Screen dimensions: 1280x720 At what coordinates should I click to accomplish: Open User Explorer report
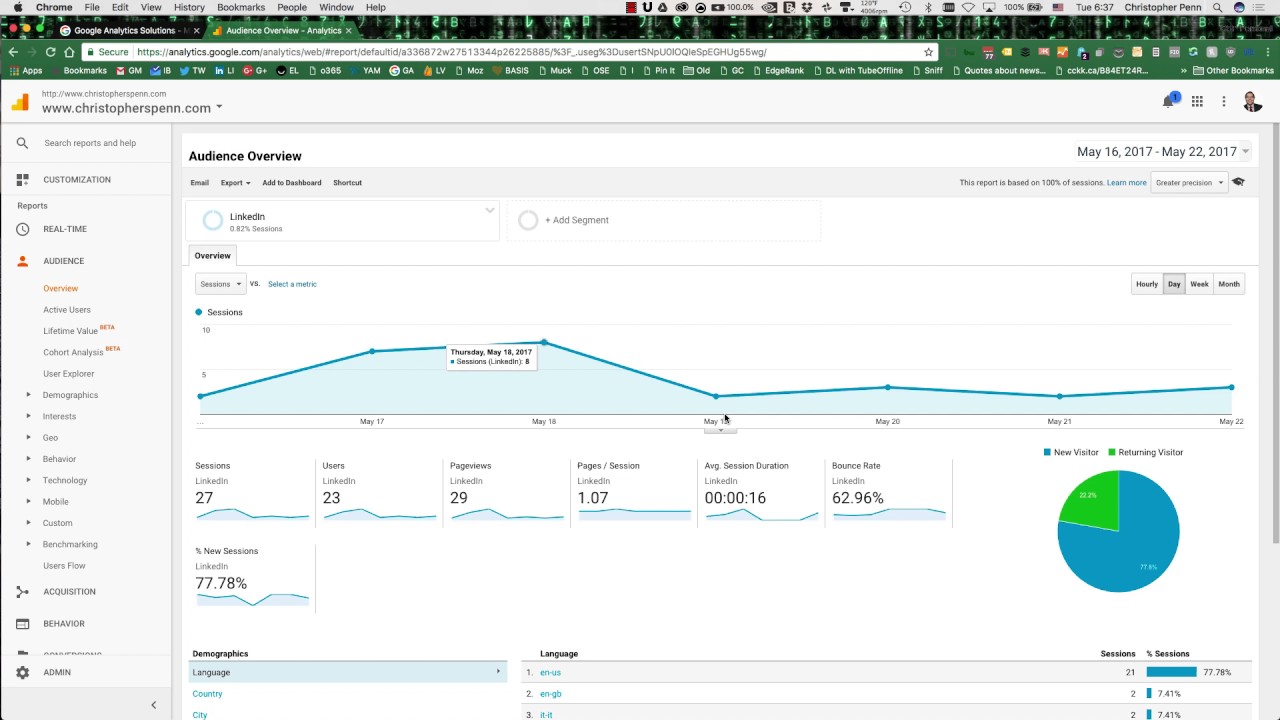pyautogui.click(x=69, y=374)
